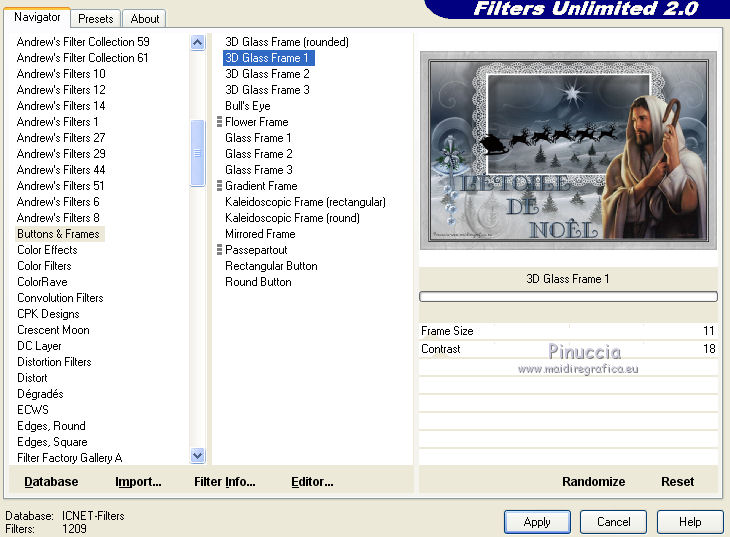Select Glass Frame 2 filter
730x537 pixels.
[x=259, y=154]
